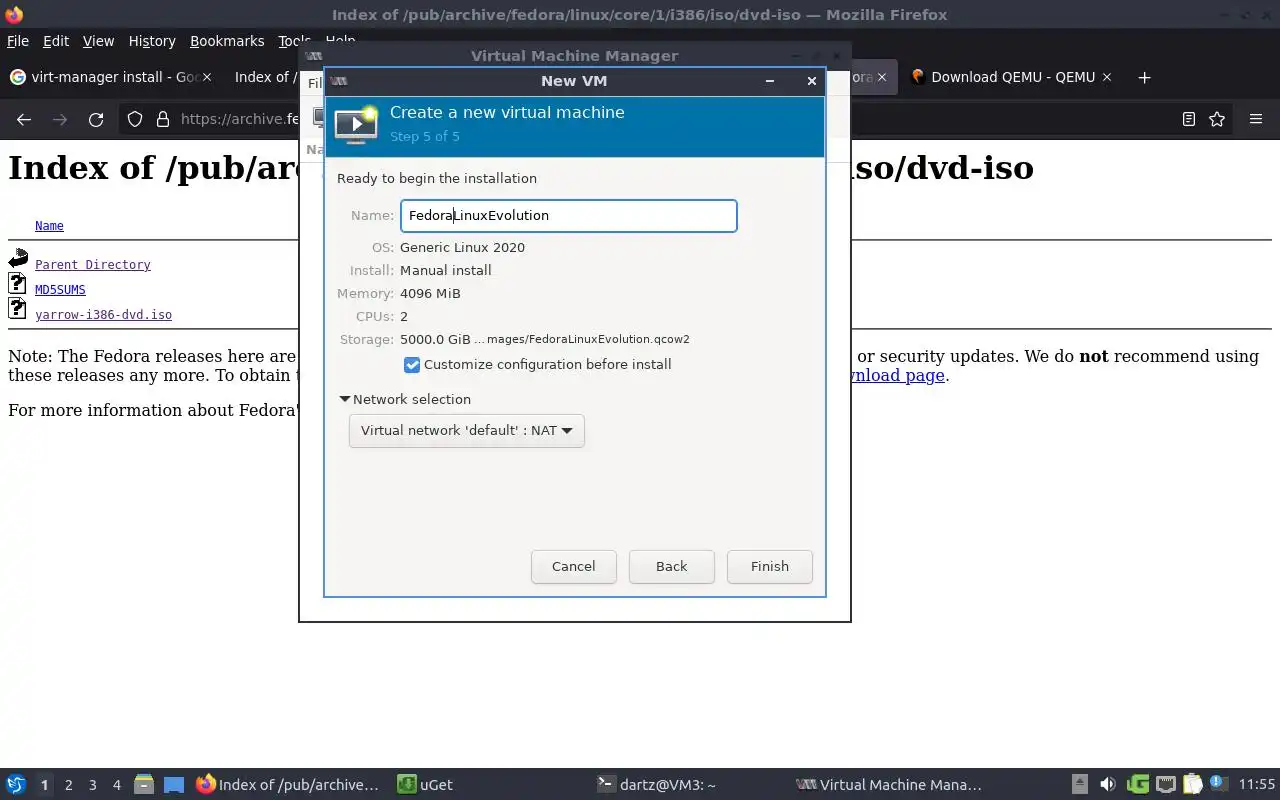Click the volume speaker tray icon
The height and width of the screenshot is (800, 1280).
pyautogui.click(x=1107, y=785)
